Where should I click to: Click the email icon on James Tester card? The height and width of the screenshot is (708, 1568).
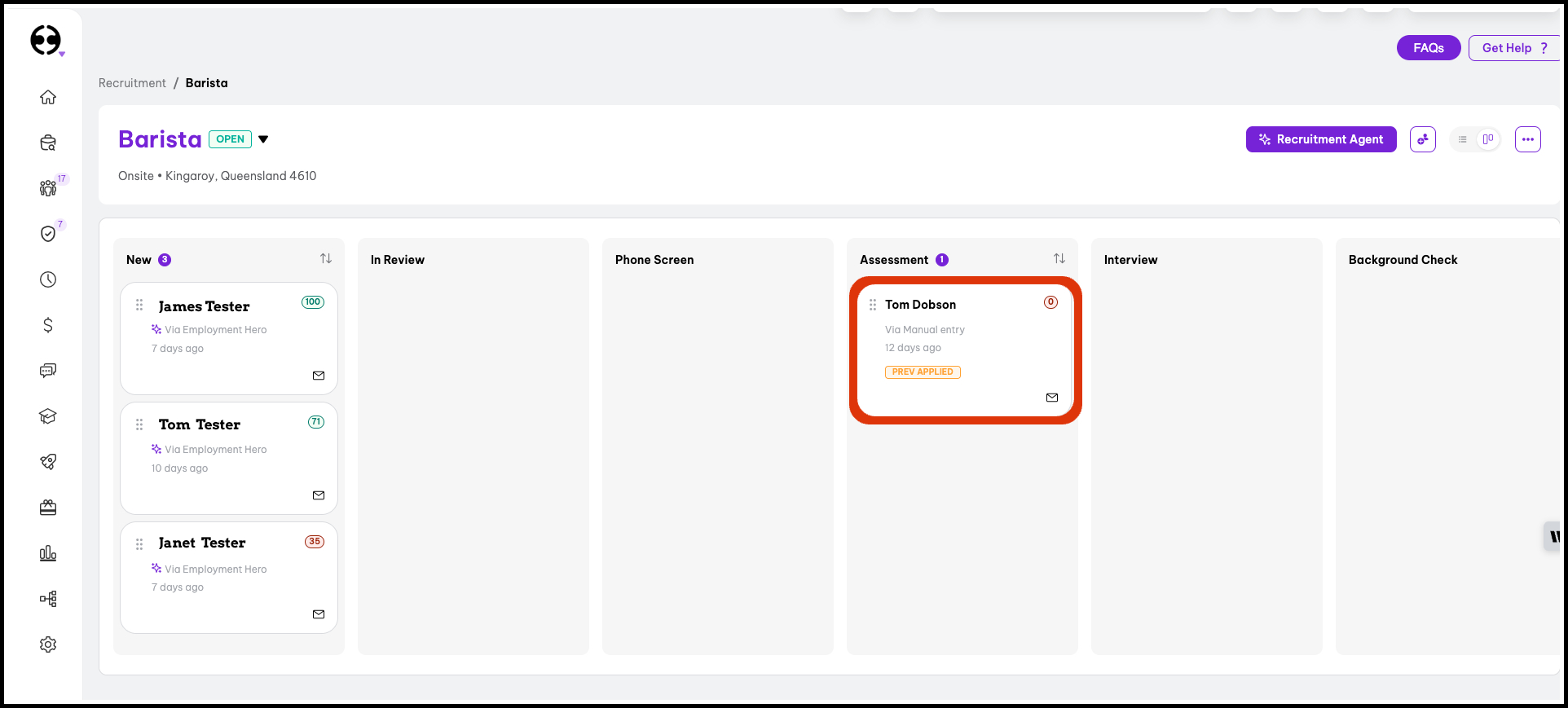coord(319,376)
